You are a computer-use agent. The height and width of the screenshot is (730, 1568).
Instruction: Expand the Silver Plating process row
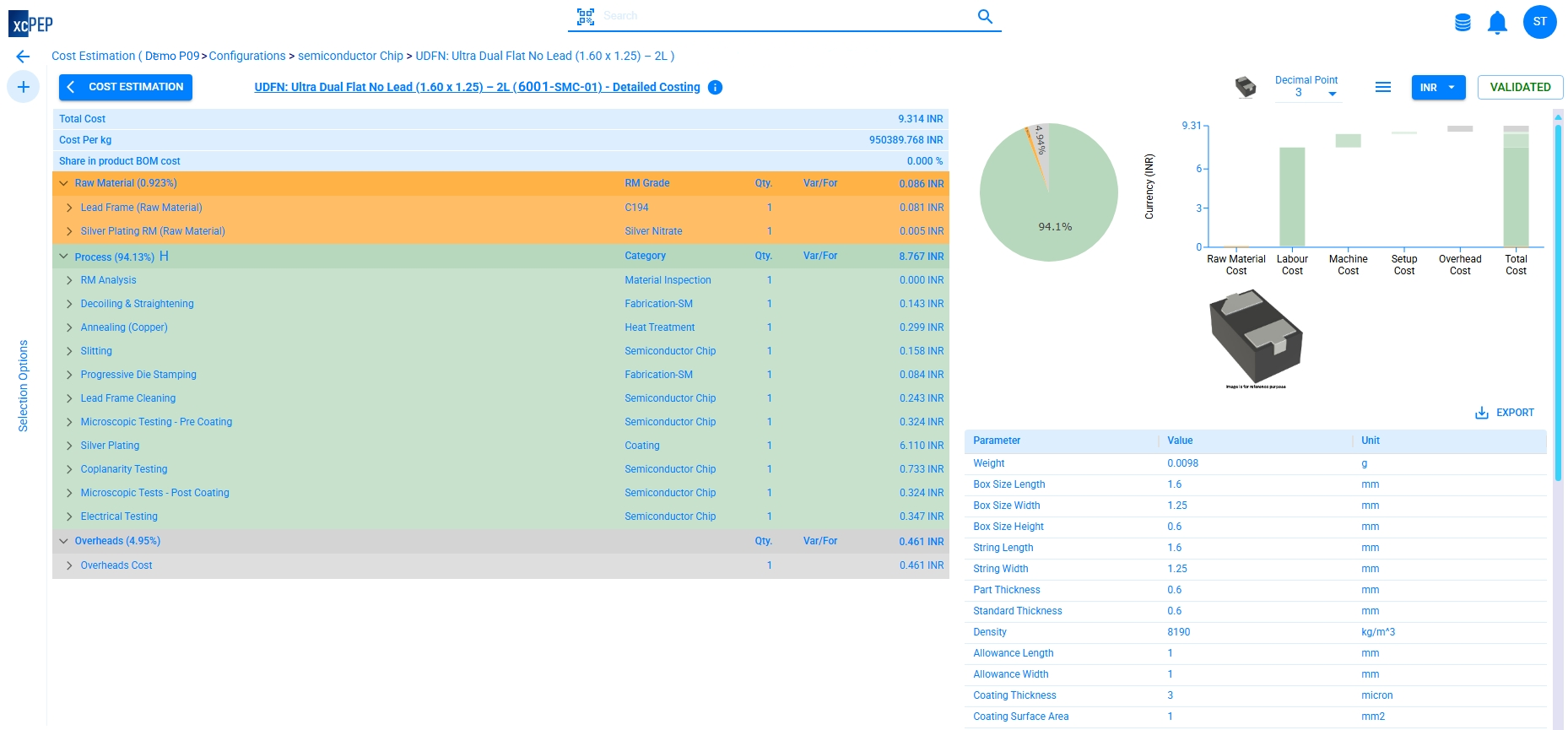tap(69, 446)
